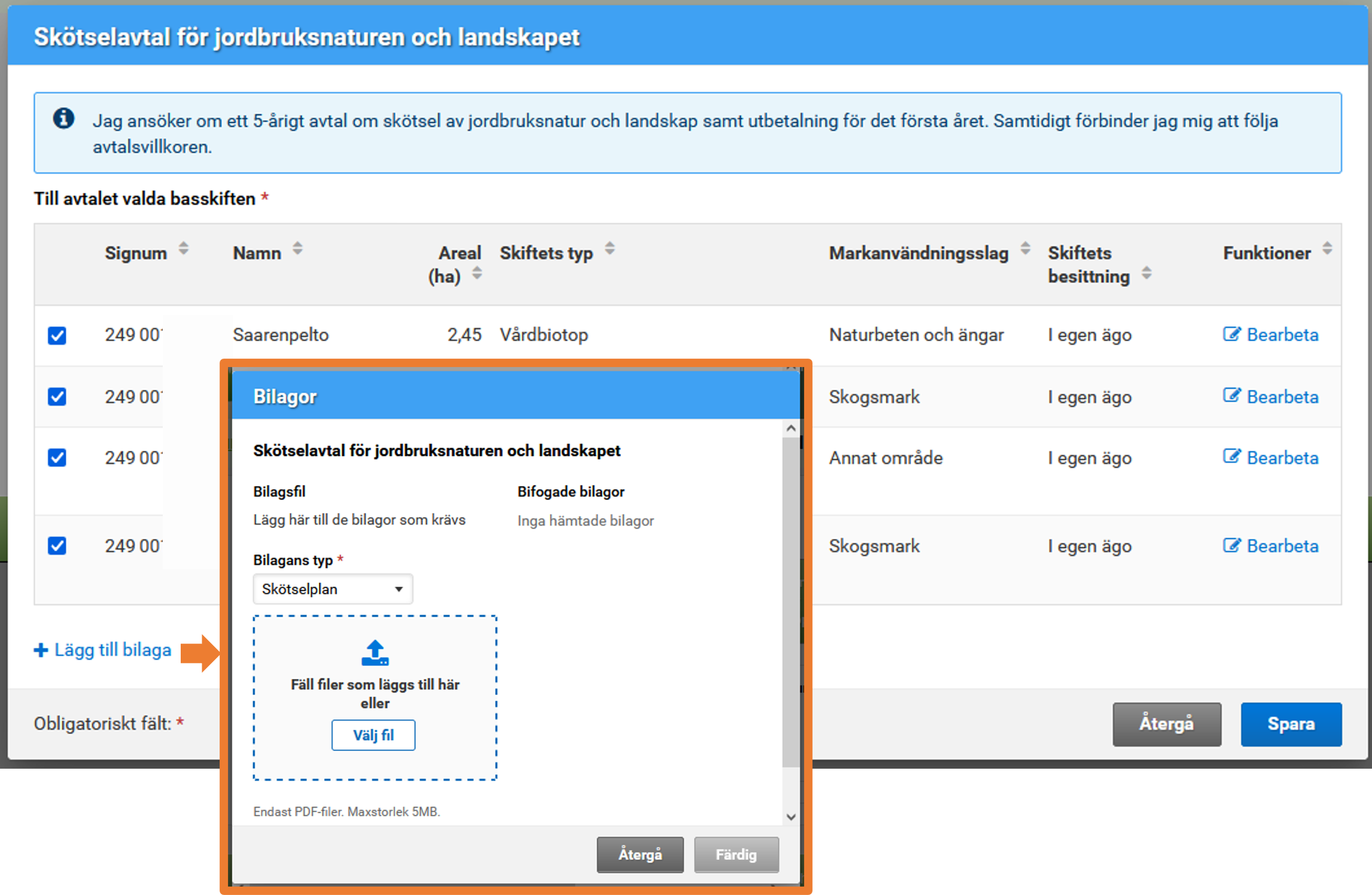This screenshot has height=895, width=1372.
Task: Click the edit icon for the Annat område row
Action: point(1231,457)
